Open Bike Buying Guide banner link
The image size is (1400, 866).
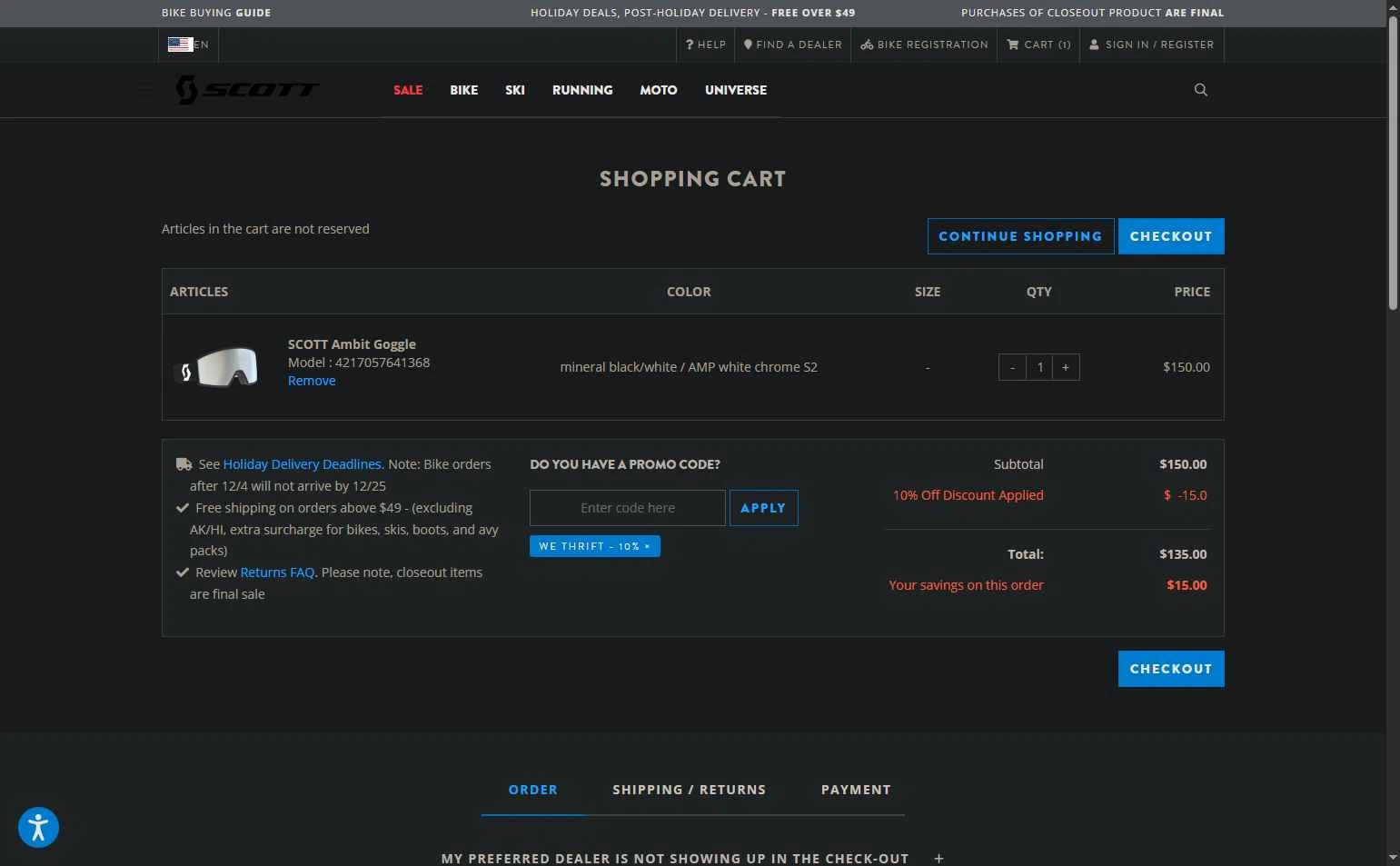click(x=216, y=13)
